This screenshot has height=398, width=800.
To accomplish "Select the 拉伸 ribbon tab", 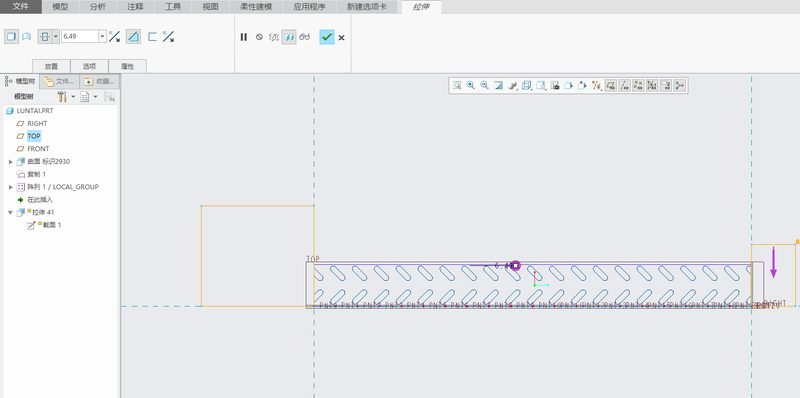I will pos(421,7).
